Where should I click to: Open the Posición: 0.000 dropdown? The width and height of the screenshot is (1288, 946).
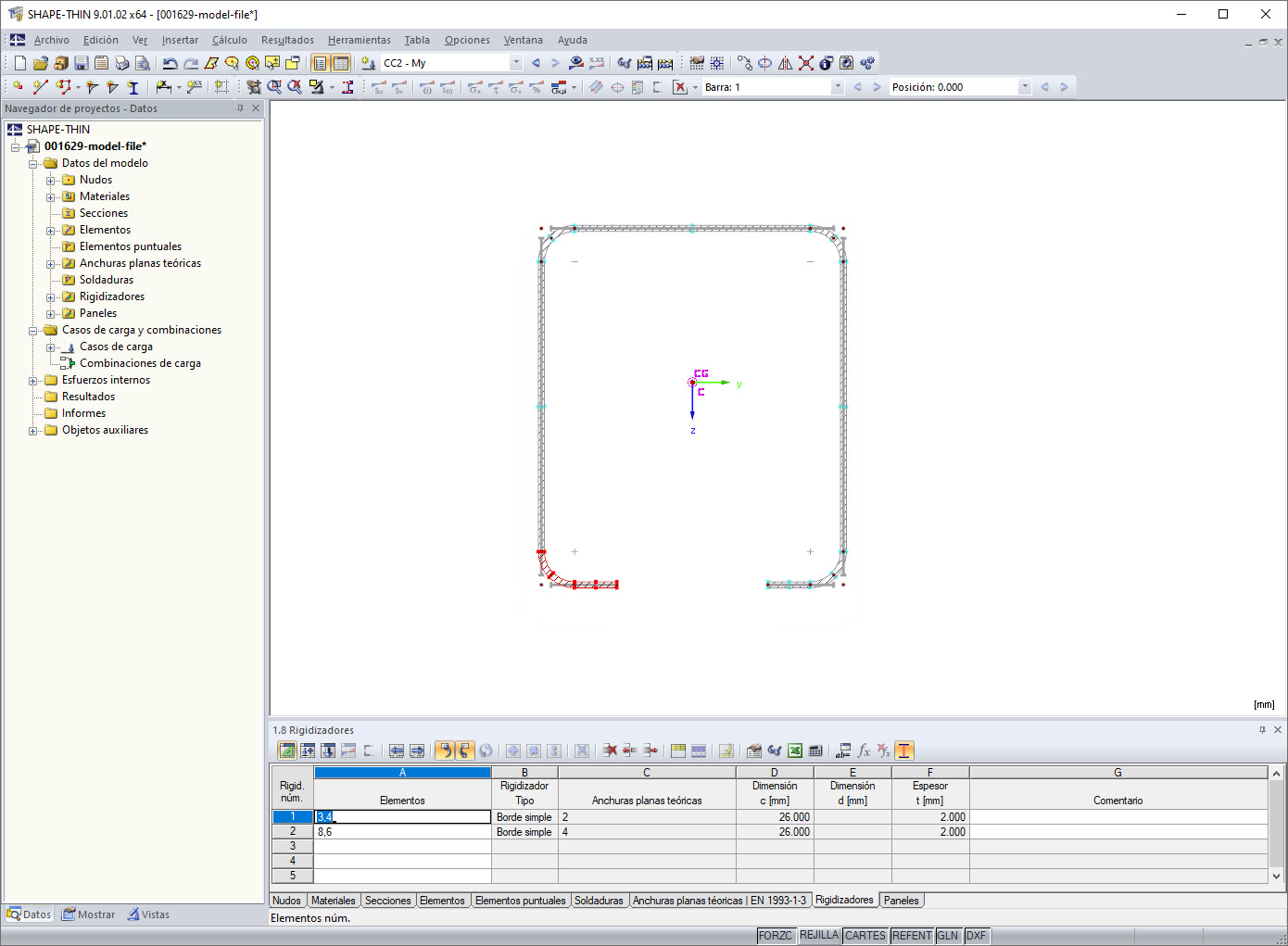pyautogui.click(x=1025, y=87)
